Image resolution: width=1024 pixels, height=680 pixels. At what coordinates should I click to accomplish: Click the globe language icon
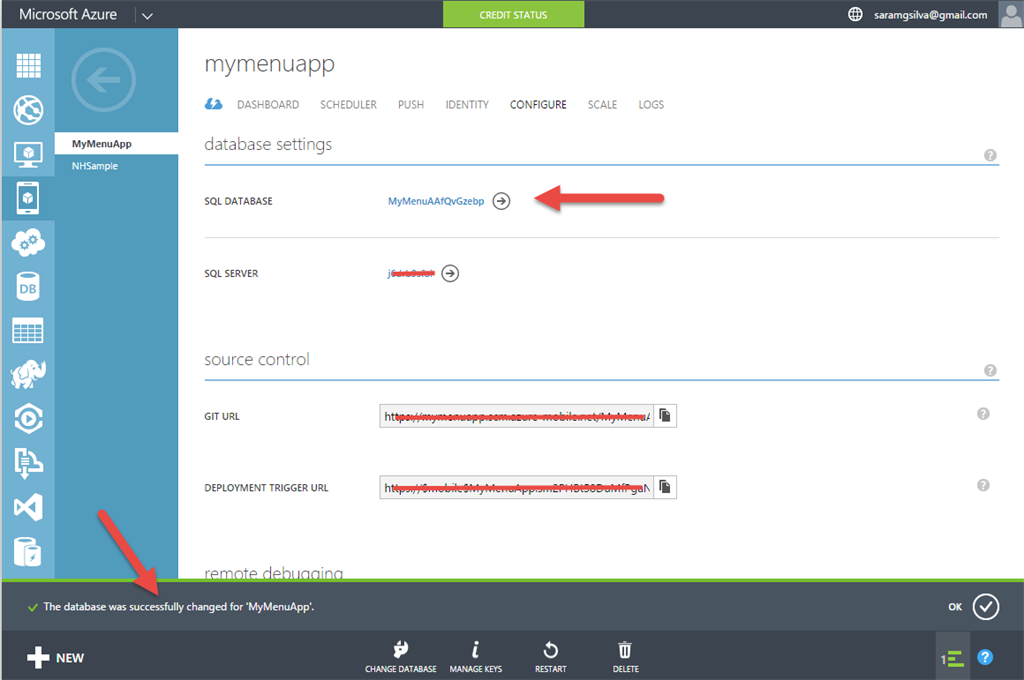pos(855,14)
